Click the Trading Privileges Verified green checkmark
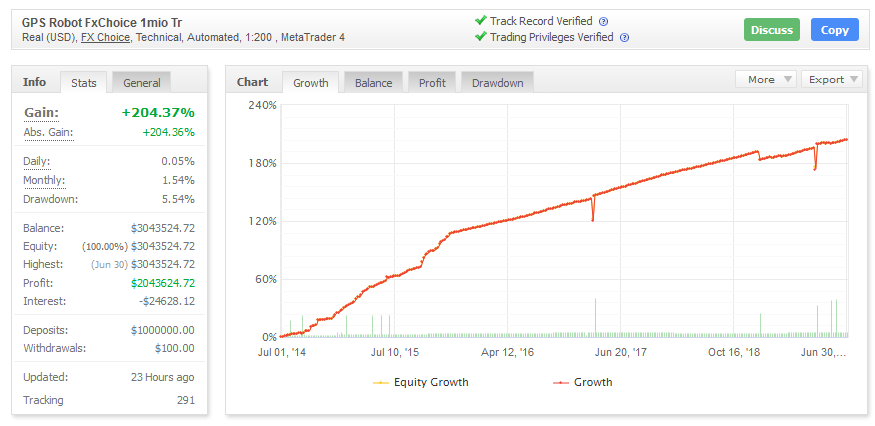875x426 pixels. (x=480, y=37)
